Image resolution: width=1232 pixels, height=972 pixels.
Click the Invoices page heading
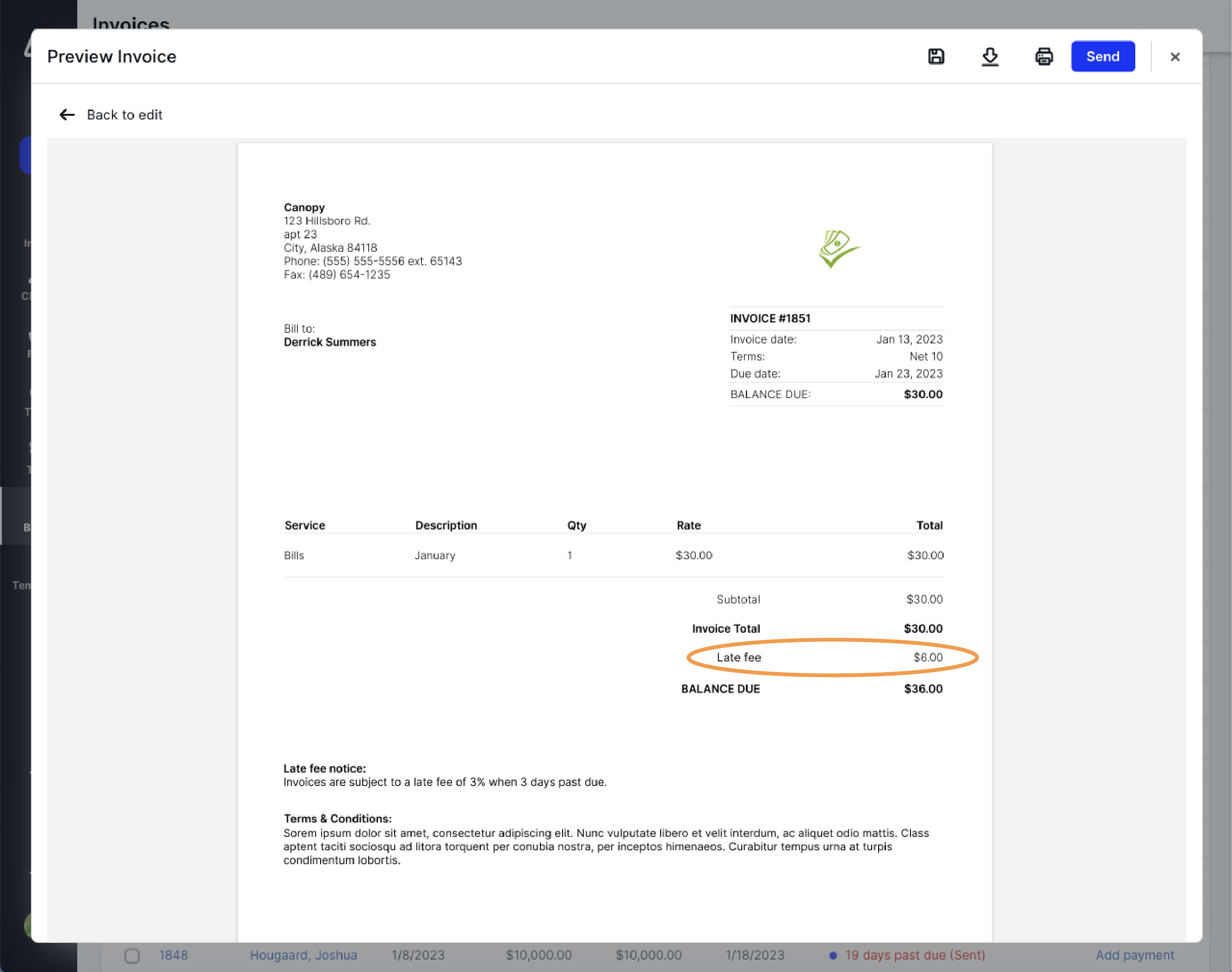[131, 24]
